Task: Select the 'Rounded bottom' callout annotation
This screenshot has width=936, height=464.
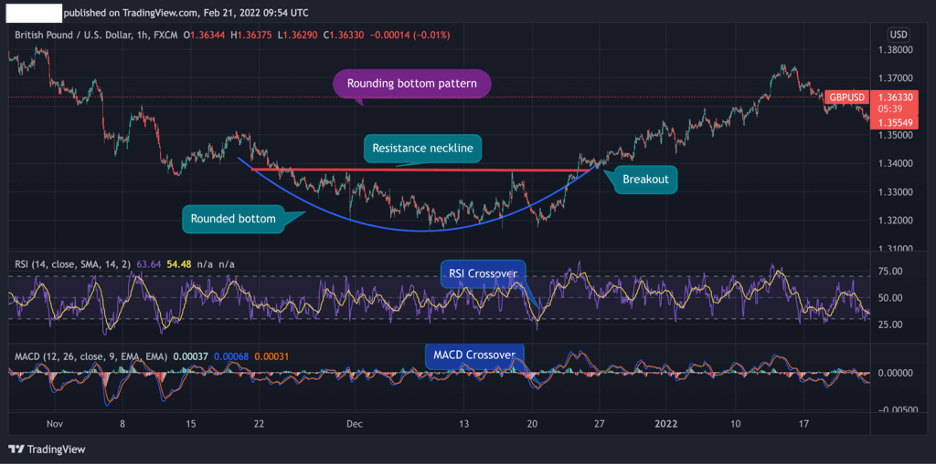Action: pos(233,219)
